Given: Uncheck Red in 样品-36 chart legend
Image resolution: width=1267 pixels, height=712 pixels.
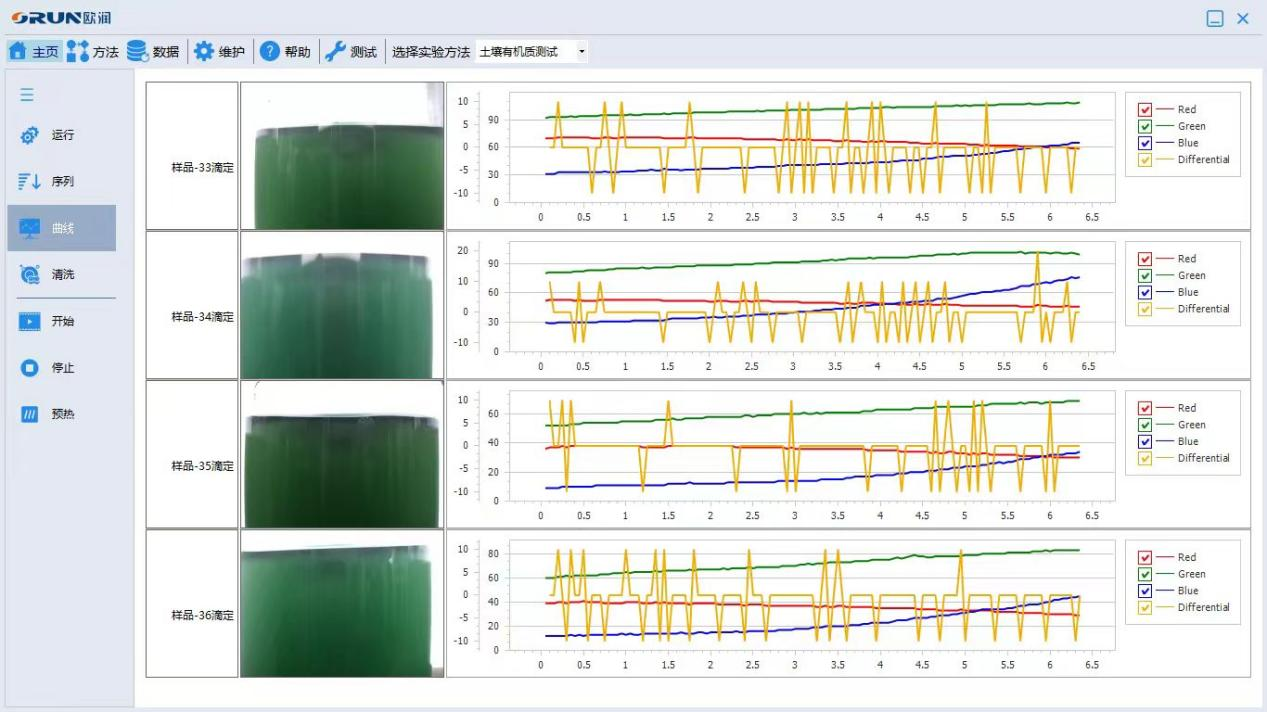Looking at the screenshot, I should tap(1145, 558).
